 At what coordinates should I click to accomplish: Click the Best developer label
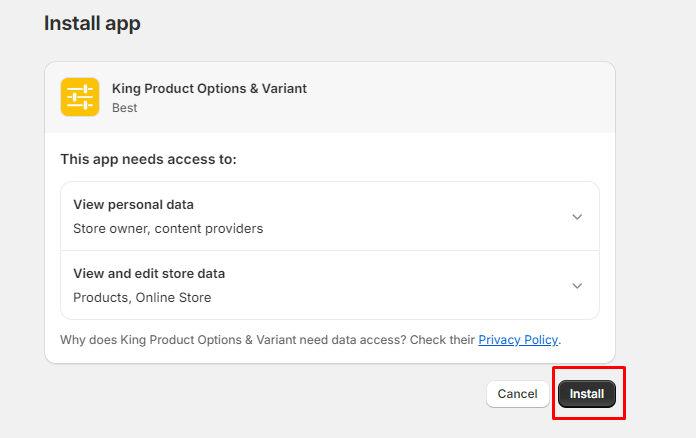(124, 107)
